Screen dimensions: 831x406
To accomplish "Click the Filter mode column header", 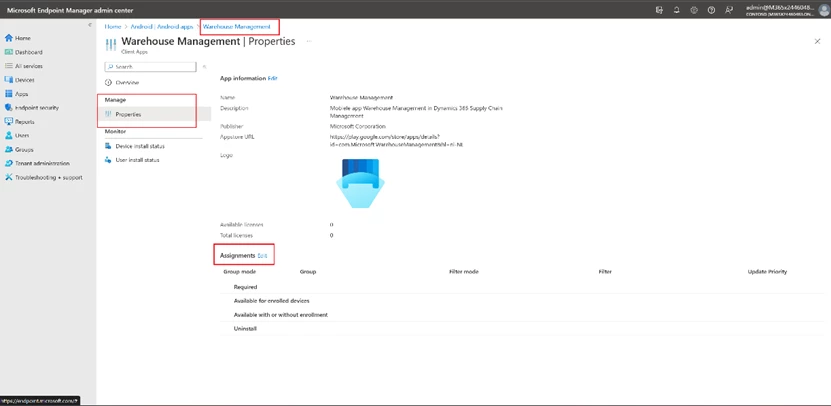I will 463,271.
